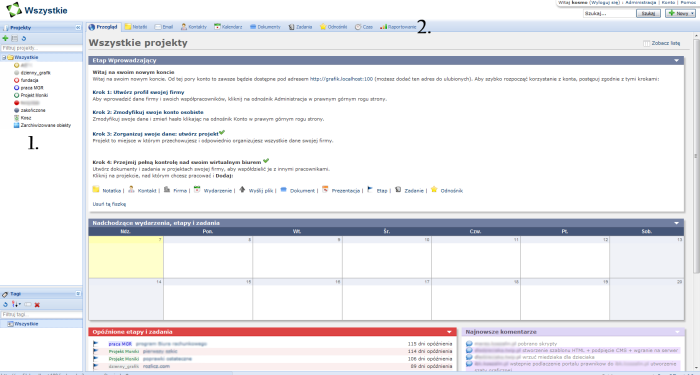Collapse the Etap Wprowadzający section
The height and width of the screenshot is (375, 700).
click(676, 60)
